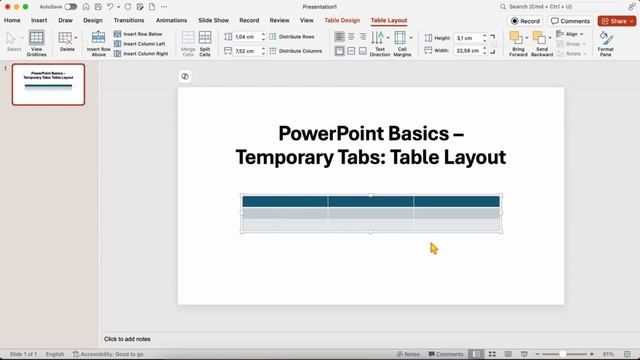Click the Save icon in title bar
The image size is (640, 360).
(x=98, y=7)
